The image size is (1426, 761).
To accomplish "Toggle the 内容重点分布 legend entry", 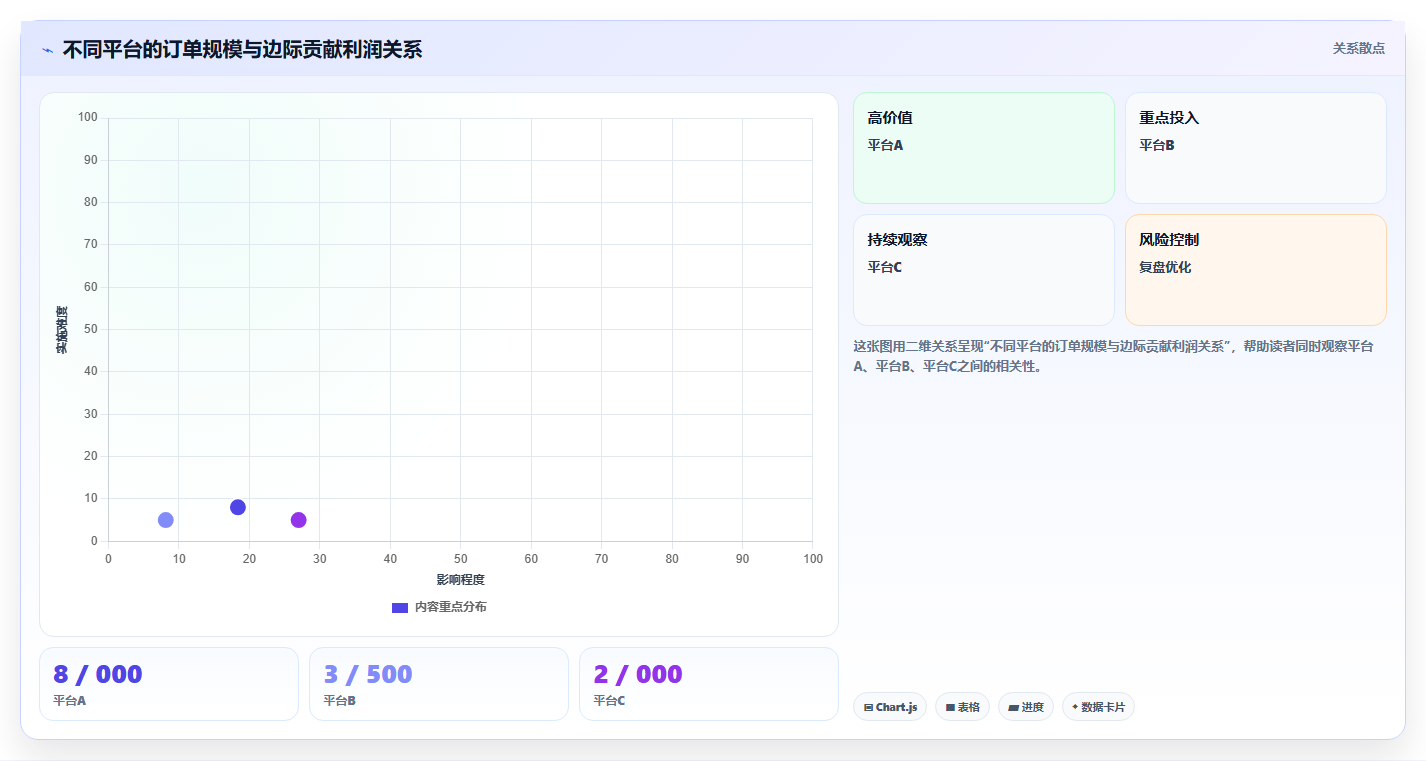I will pyautogui.click(x=439, y=607).
